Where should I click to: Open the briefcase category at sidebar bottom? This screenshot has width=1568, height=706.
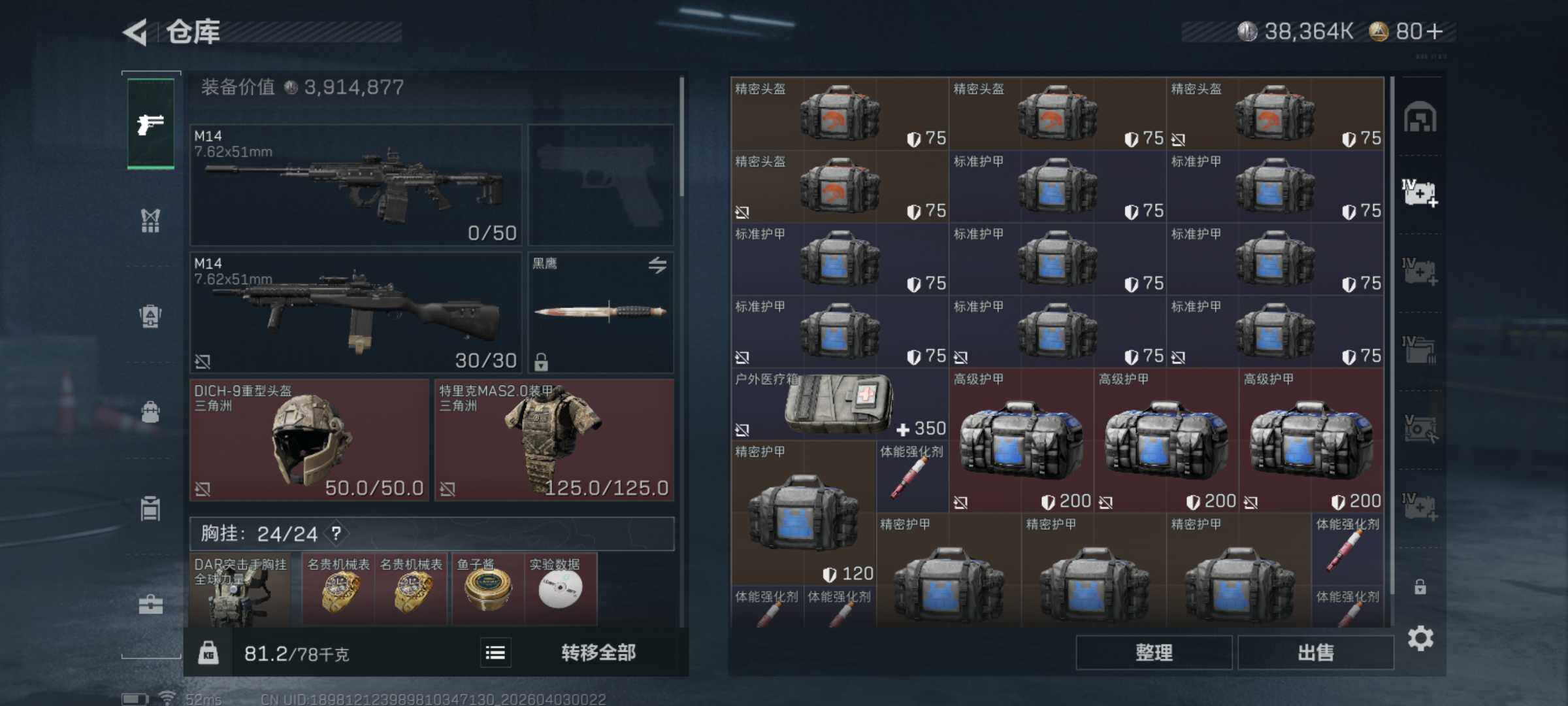tap(151, 603)
